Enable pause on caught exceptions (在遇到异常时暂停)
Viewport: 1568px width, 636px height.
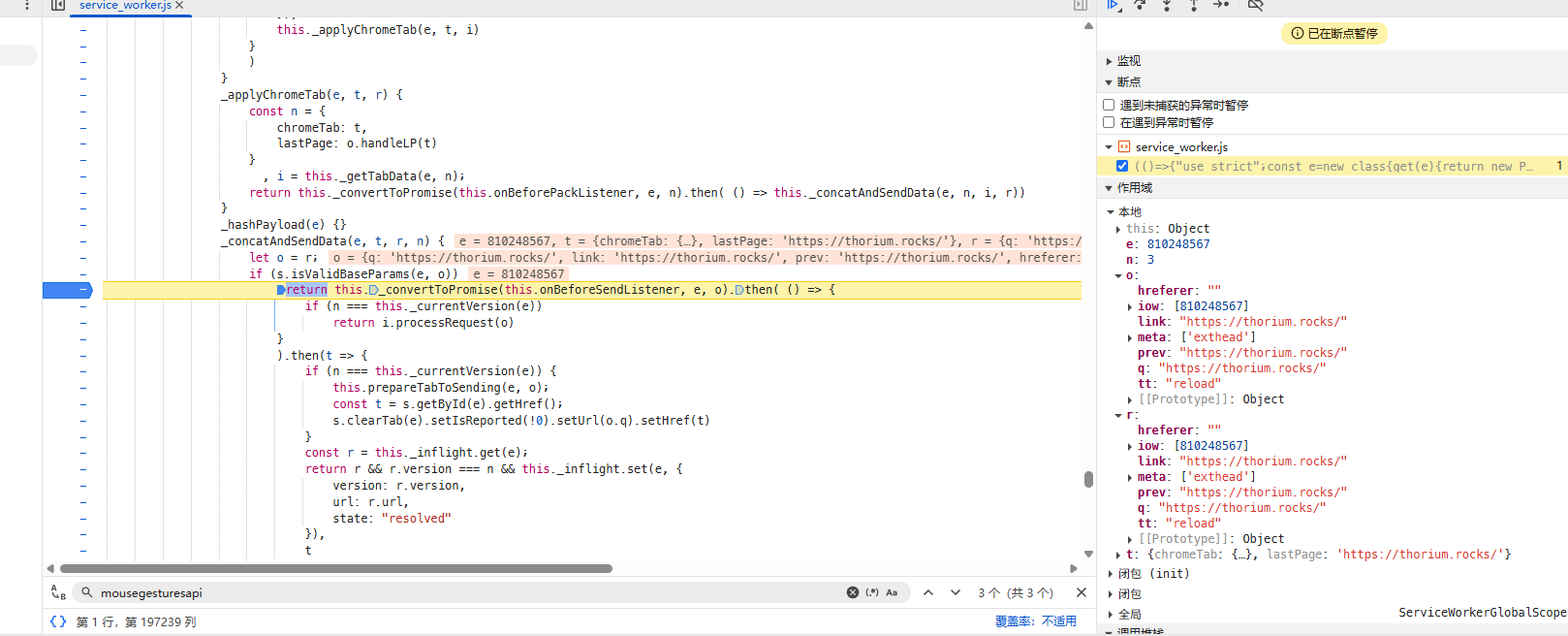pyautogui.click(x=1109, y=122)
